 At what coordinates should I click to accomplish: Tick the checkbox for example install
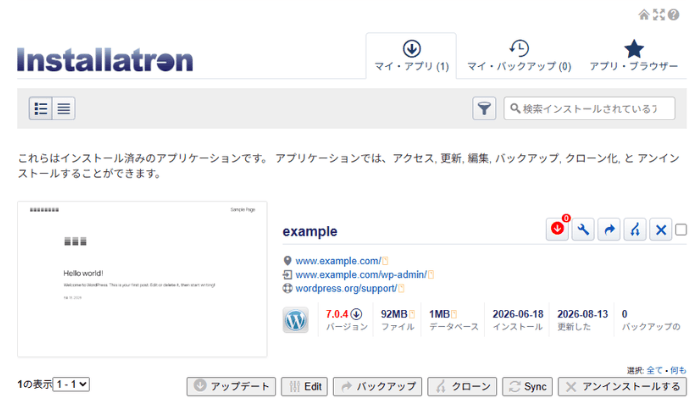(681, 230)
